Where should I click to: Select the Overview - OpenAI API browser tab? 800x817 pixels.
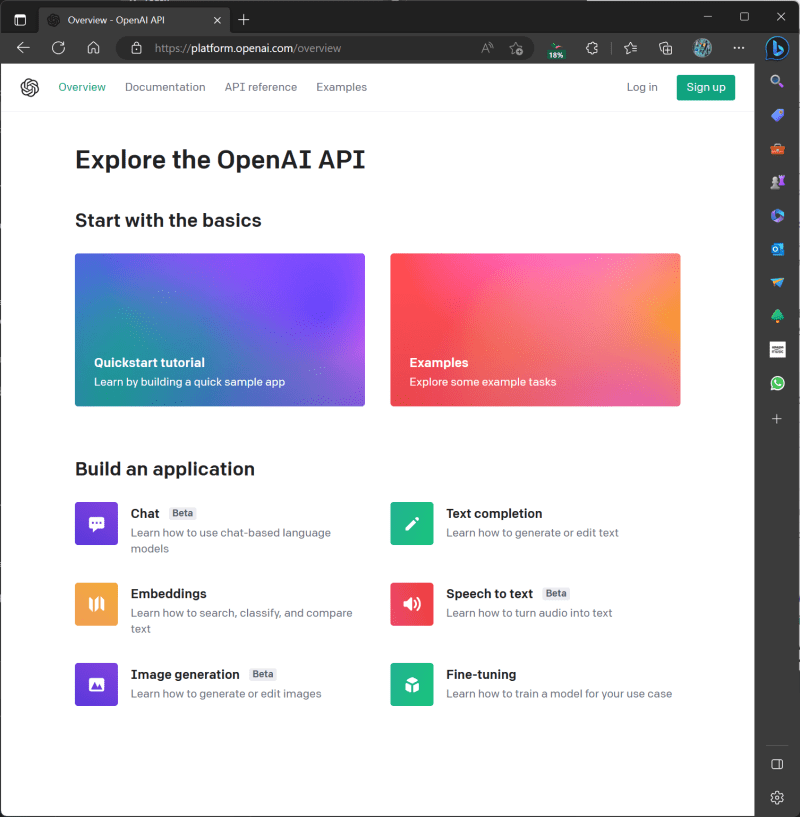134,20
